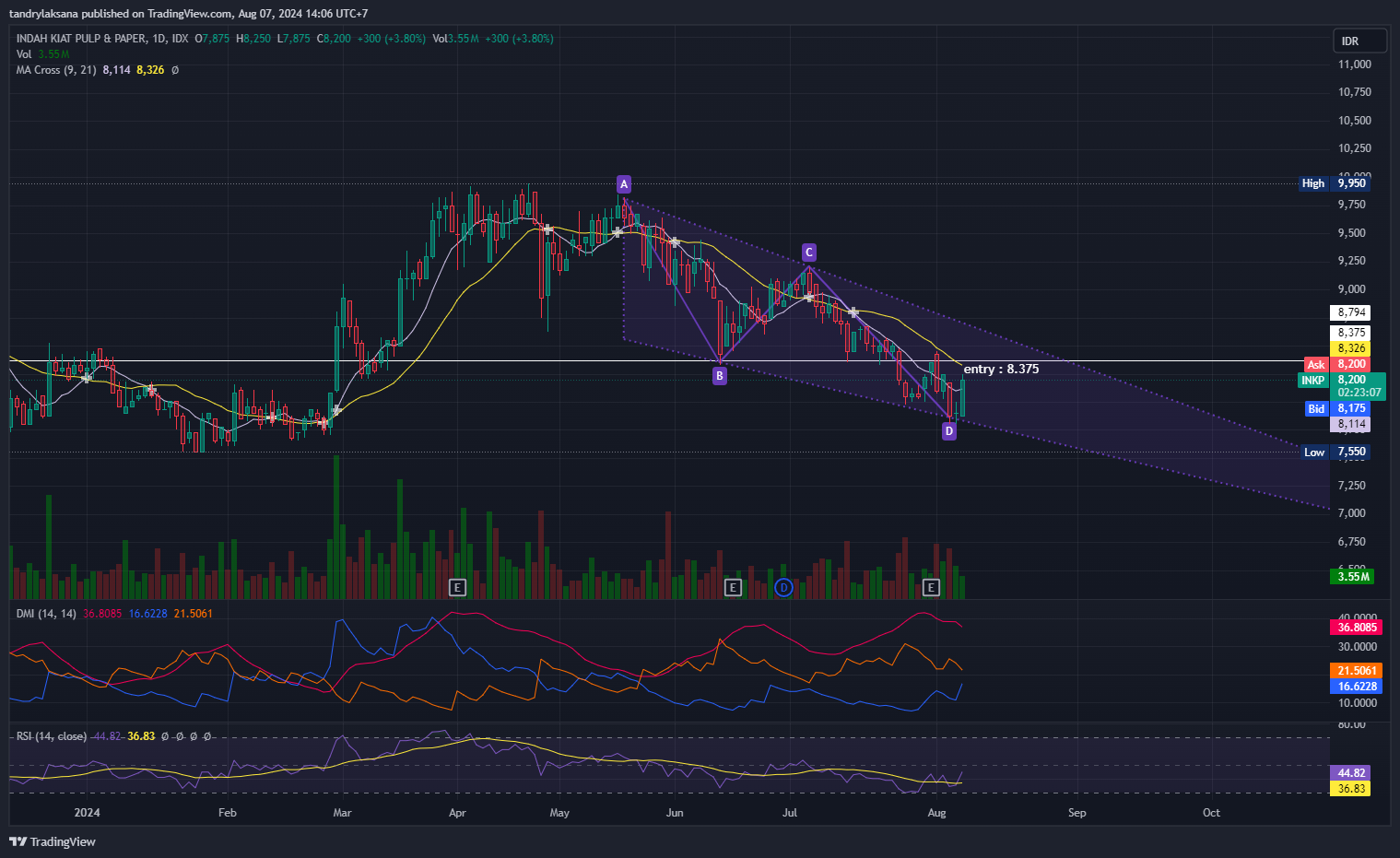Click the Jul label on time axis
Viewport: 1400px width, 858px height.
point(789,813)
